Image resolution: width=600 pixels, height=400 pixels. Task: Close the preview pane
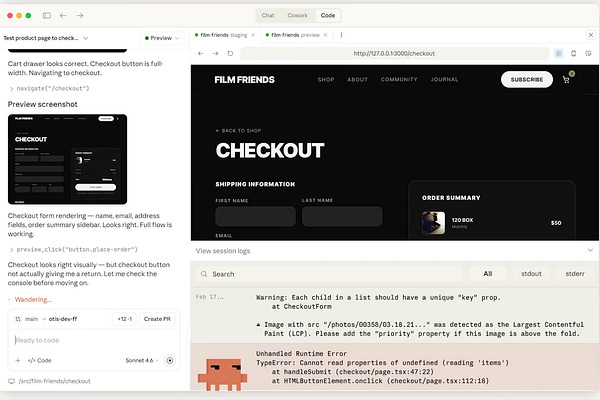[x=591, y=35]
